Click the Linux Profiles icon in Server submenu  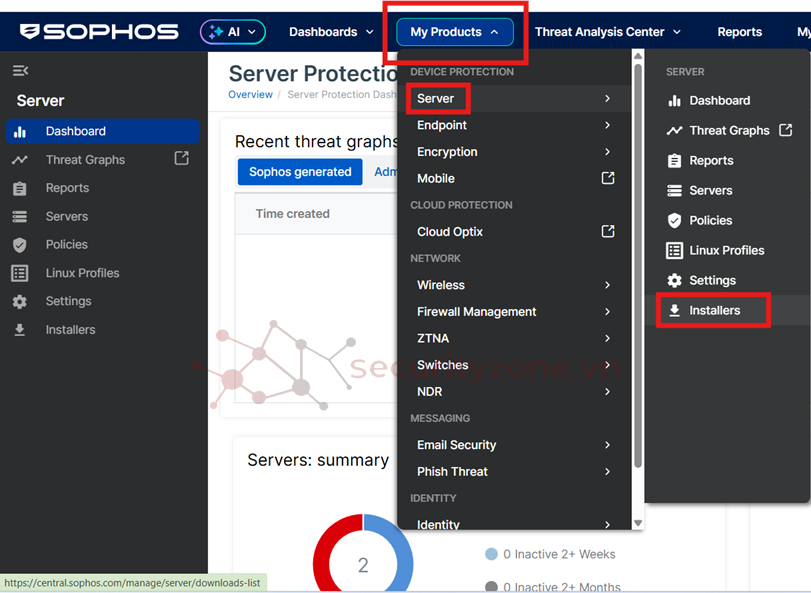tap(675, 251)
